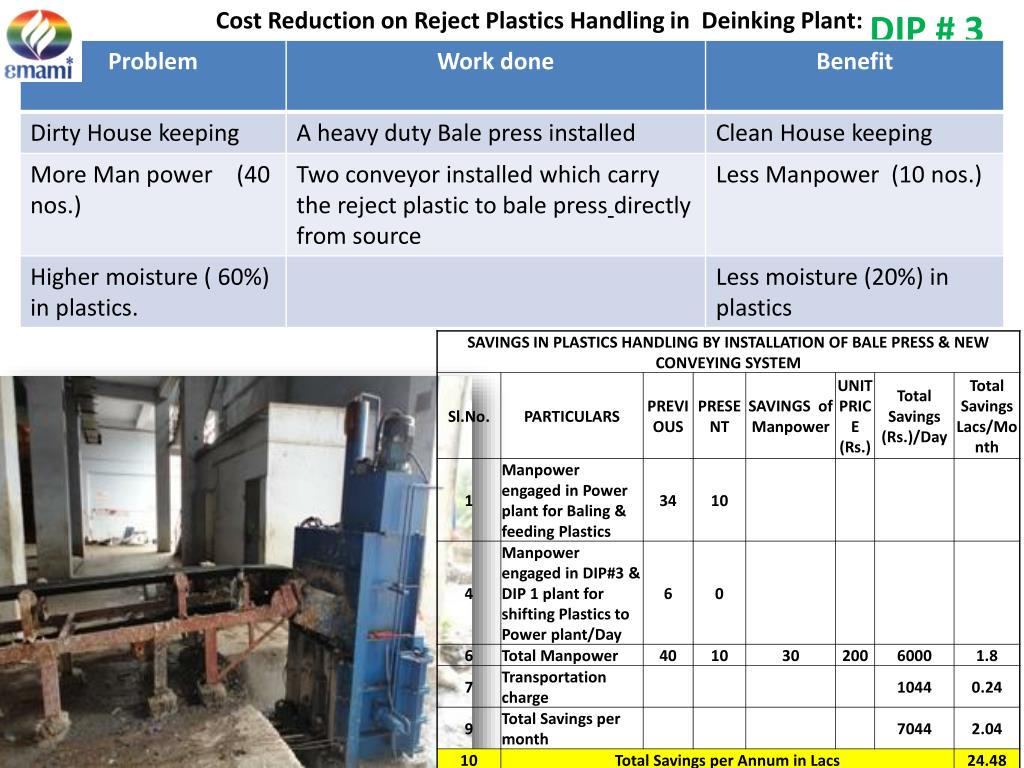Click the present value '0' cell

tap(719, 594)
